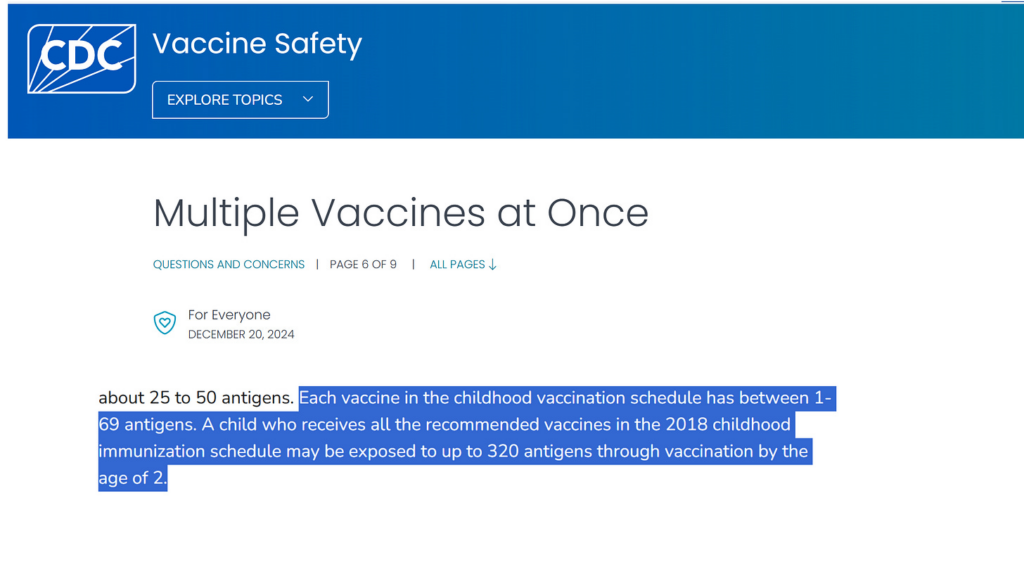Select the heading Multiple Vaccines at Once
Screen dimensions: 1024x584
tap(400, 212)
